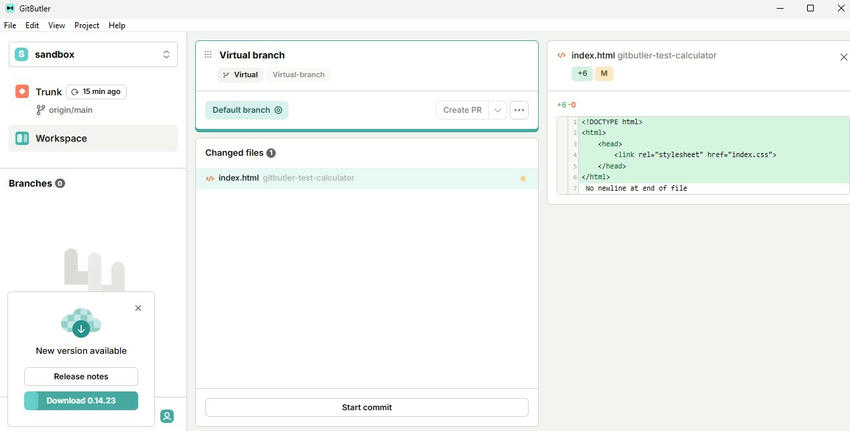Download version 0.14.23
The height and width of the screenshot is (431, 850).
(x=81, y=401)
